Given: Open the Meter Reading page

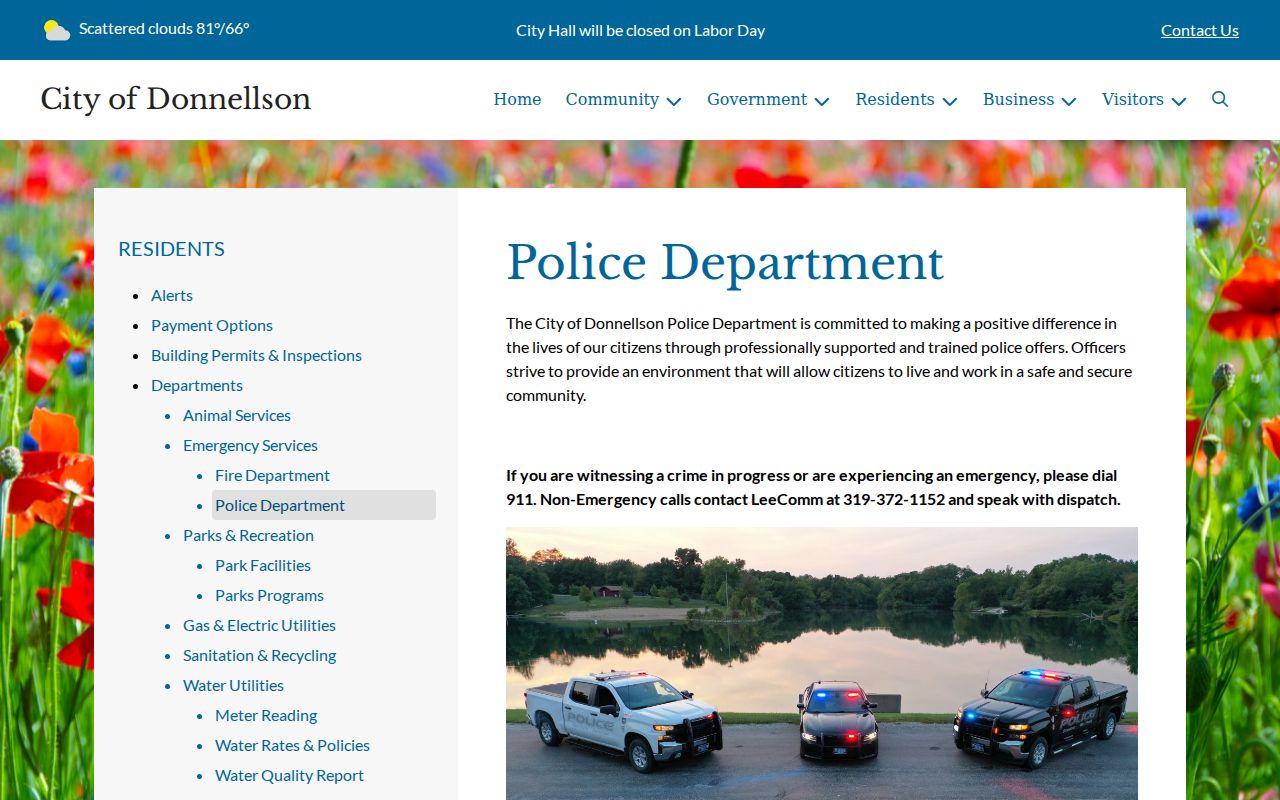Looking at the screenshot, I should pyautogui.click(x=266, y=715).
